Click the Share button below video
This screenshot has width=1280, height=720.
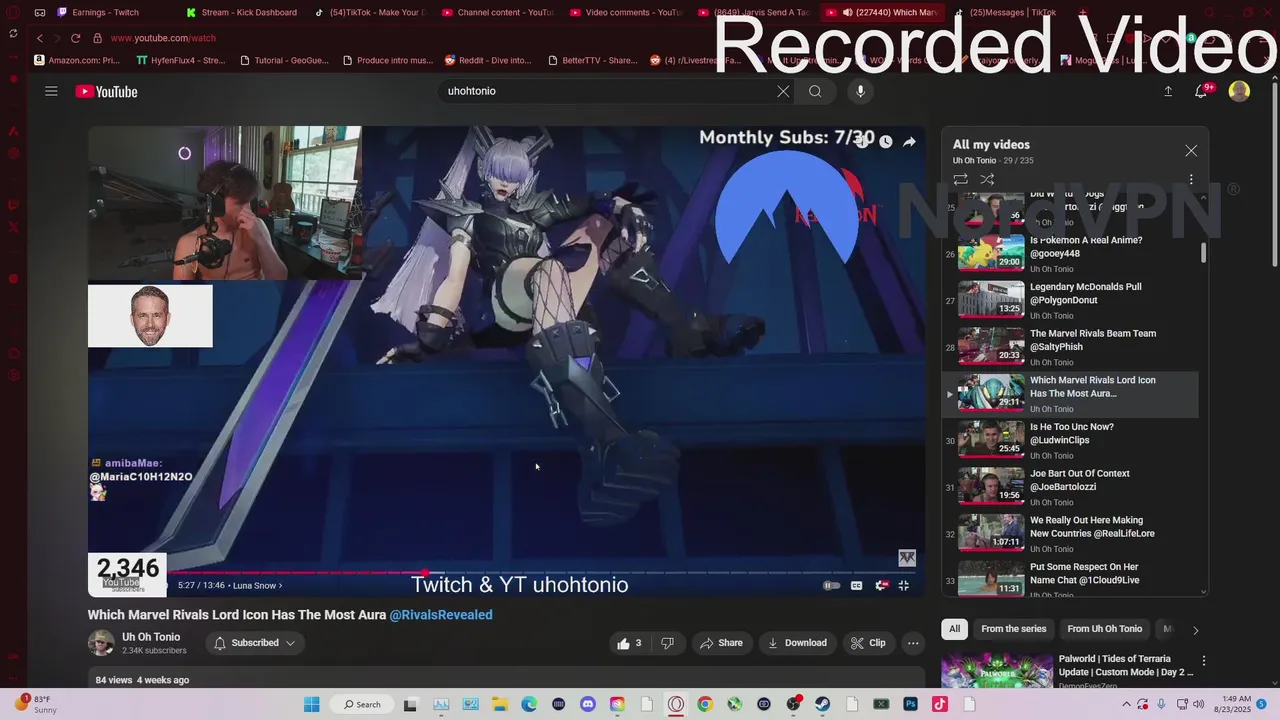point(721,643)
